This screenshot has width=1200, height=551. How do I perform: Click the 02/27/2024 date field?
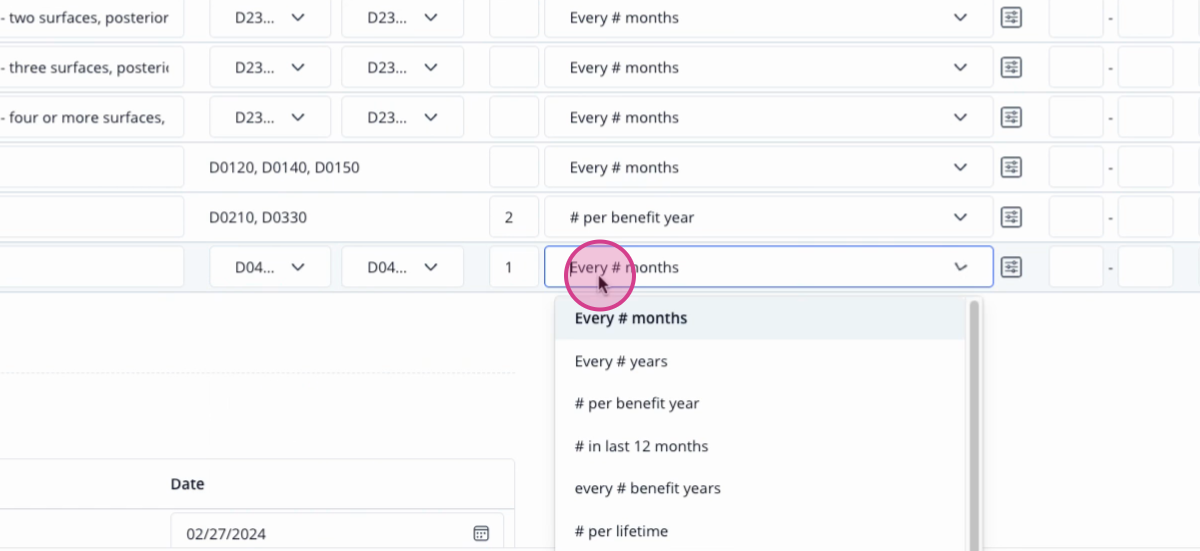pyautogui.click(x=337, y=534)
